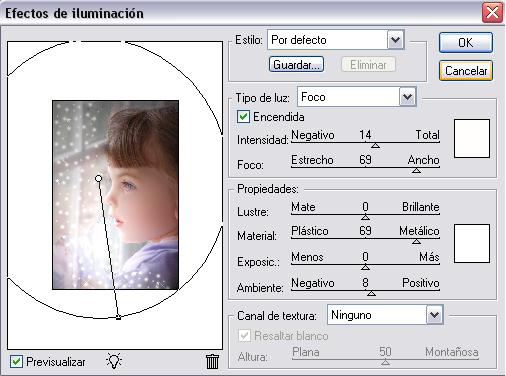506x376 pixels.
Task: Click the Material slider handle
Action: click(416, 242)
